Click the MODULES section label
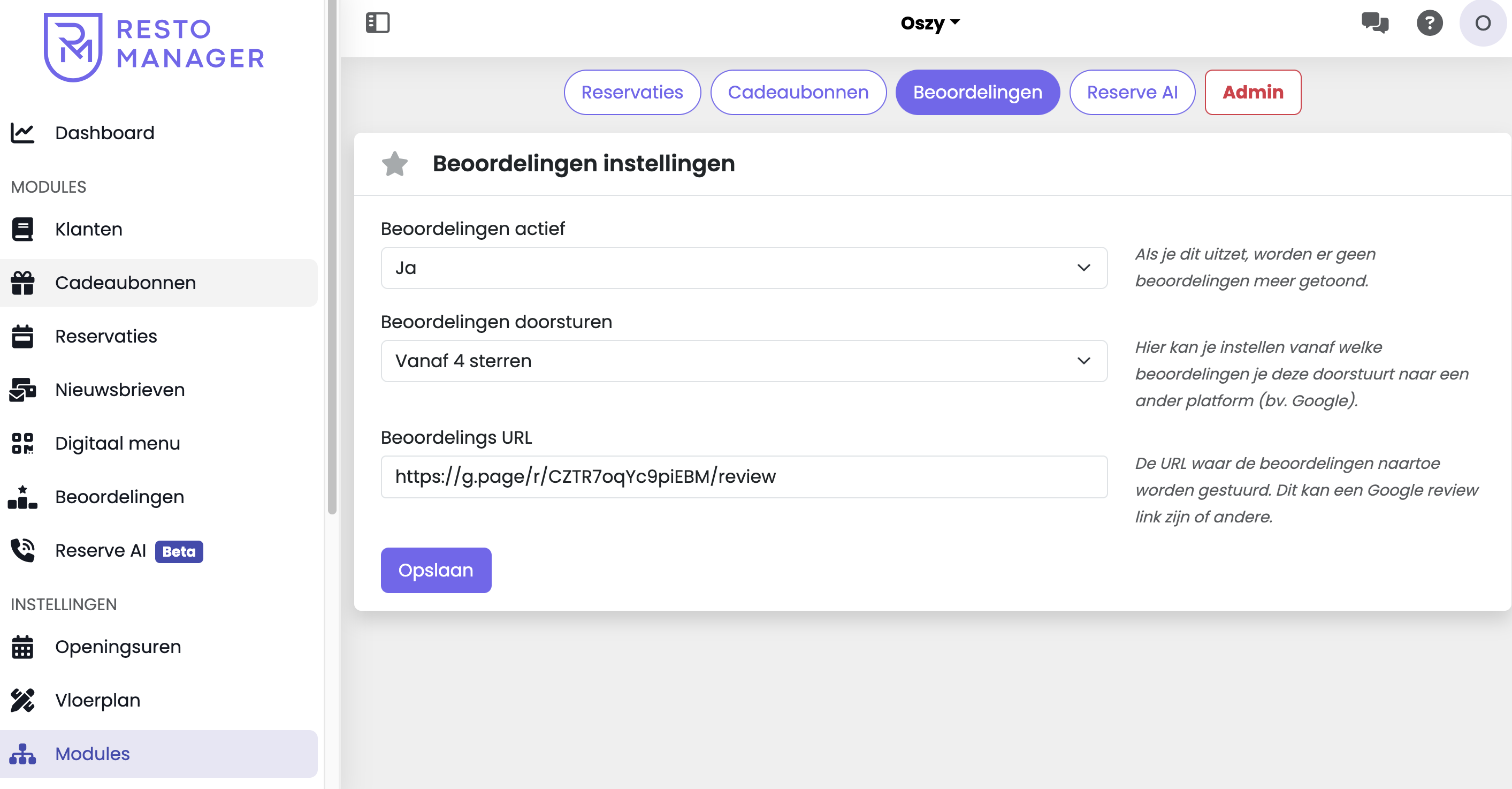 pos(48,187)
